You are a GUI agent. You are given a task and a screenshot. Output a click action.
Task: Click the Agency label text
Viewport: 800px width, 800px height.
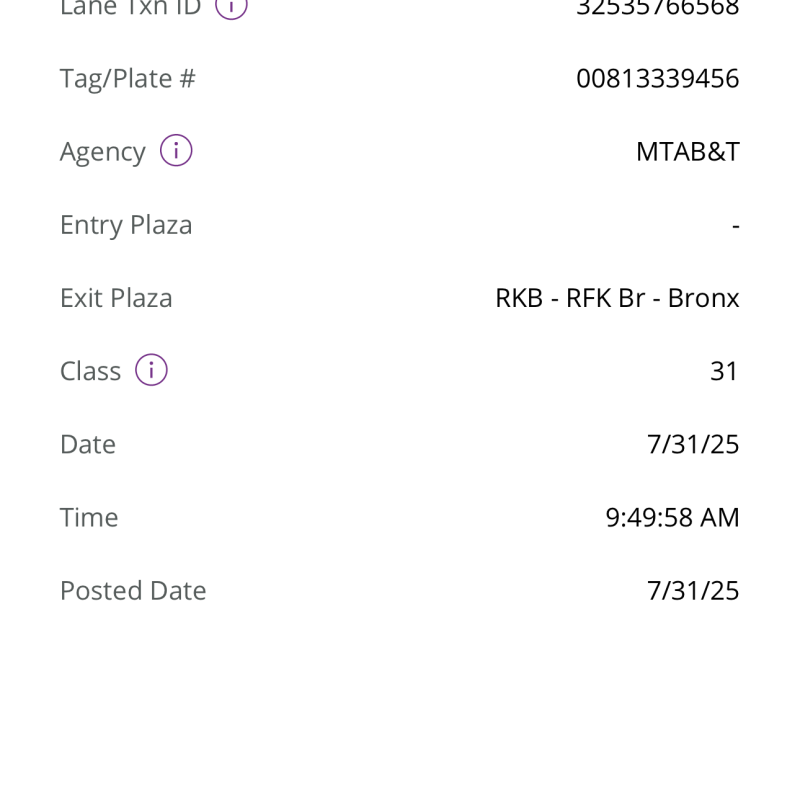(102, 152)
